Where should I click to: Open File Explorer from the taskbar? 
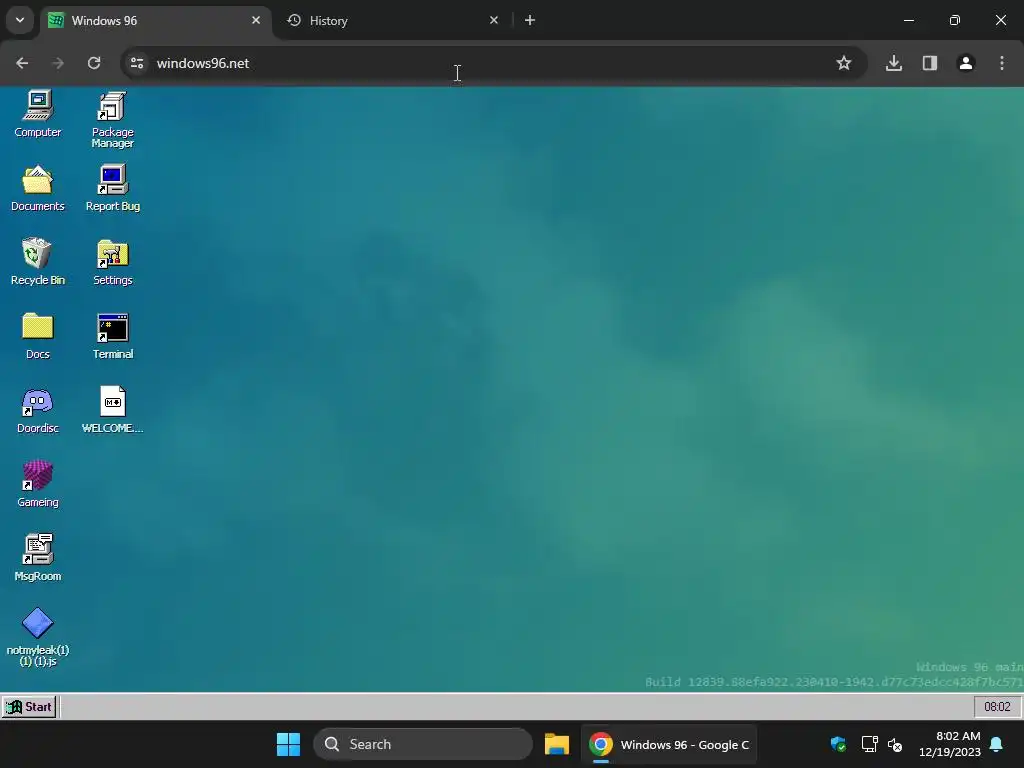[556, 744]
